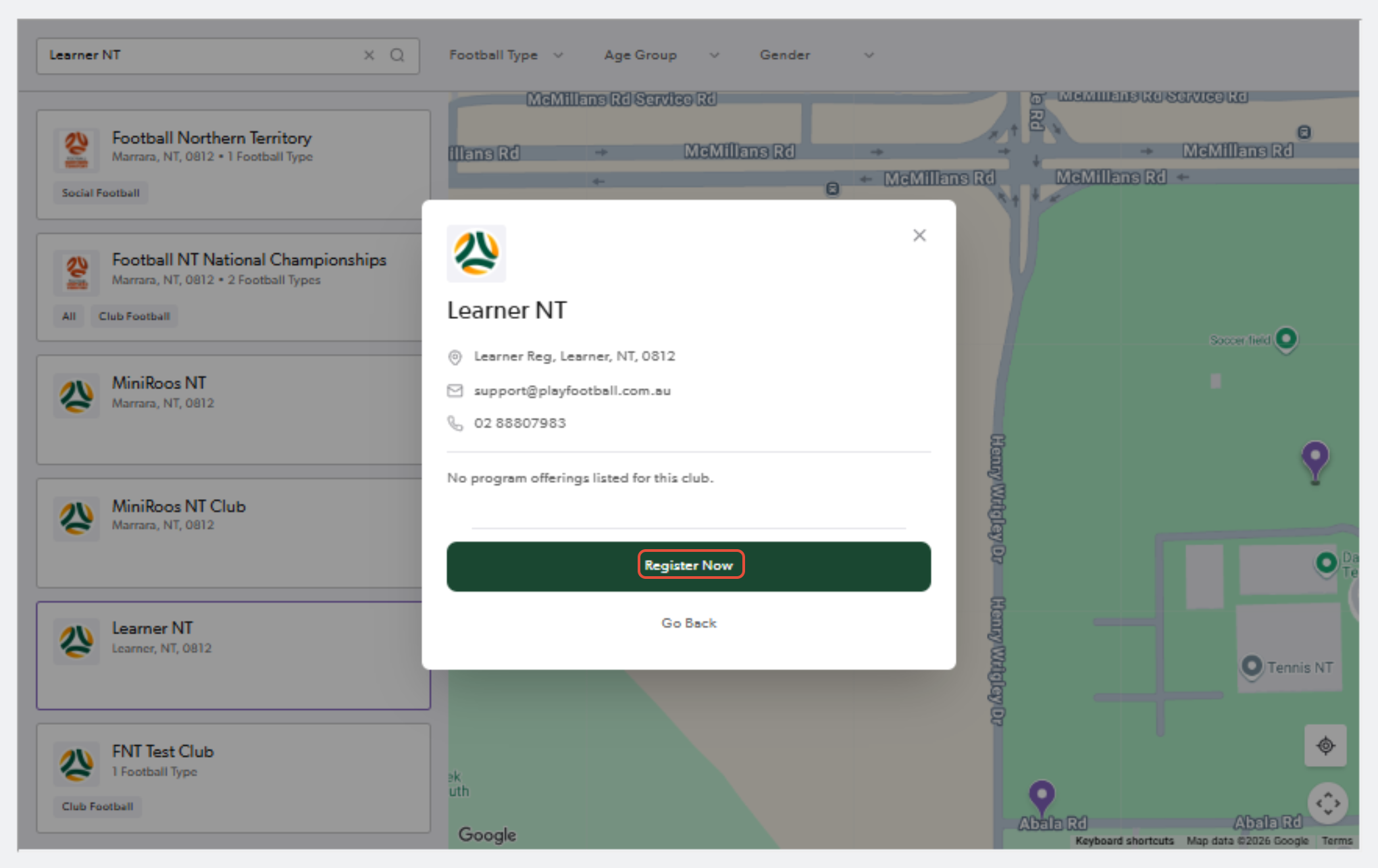Select the Football NT National Championships card
This screenshot has height=868, width=1378.
point(233,288)
